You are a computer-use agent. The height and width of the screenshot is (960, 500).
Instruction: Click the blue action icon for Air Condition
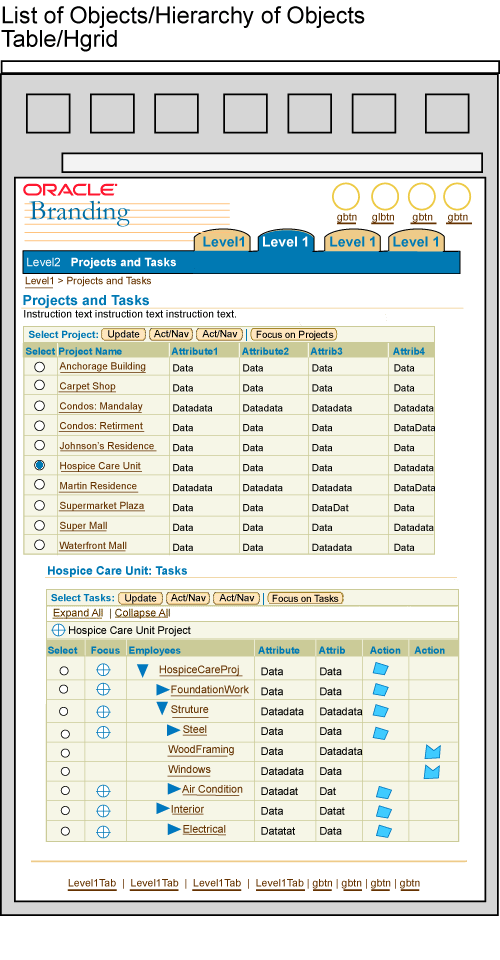coord(384,792)
